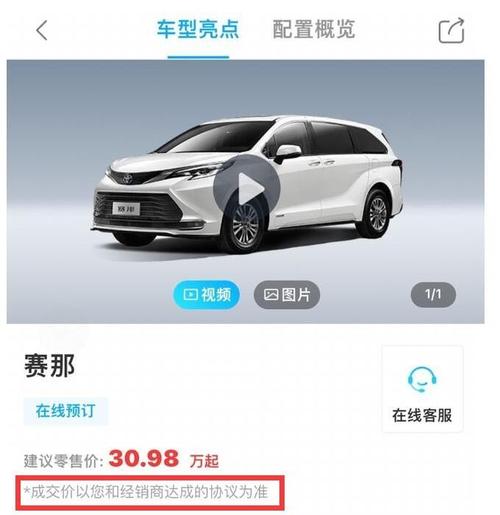Click the 在线预订 booking tag
This screenshot has width=500, height=515.
click(66, 411)
